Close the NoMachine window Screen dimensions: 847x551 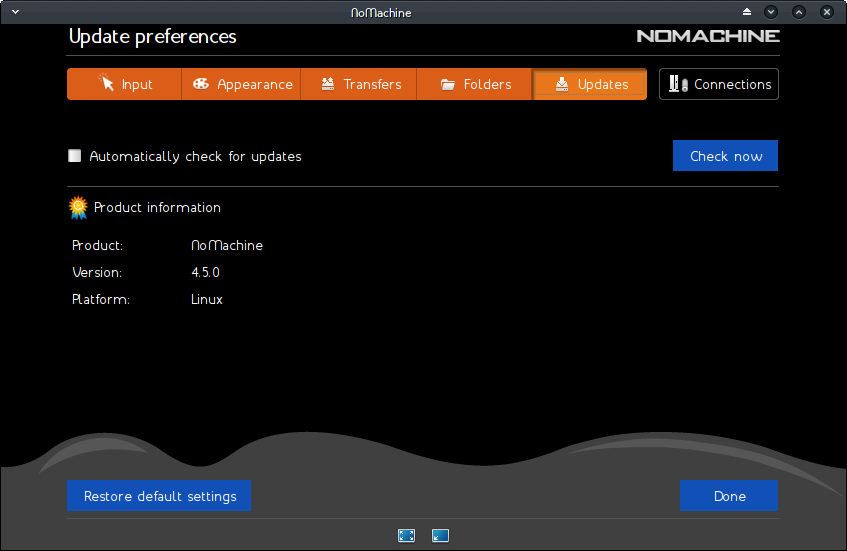[826, 12]
